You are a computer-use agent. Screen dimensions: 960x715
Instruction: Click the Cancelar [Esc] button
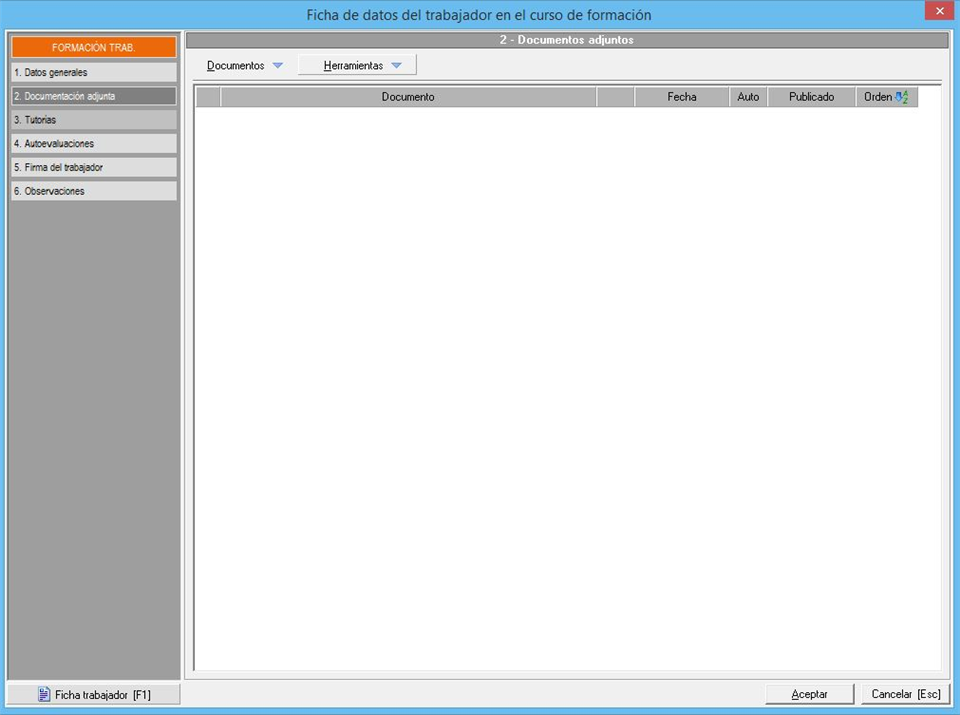click(x=906, y=694)
